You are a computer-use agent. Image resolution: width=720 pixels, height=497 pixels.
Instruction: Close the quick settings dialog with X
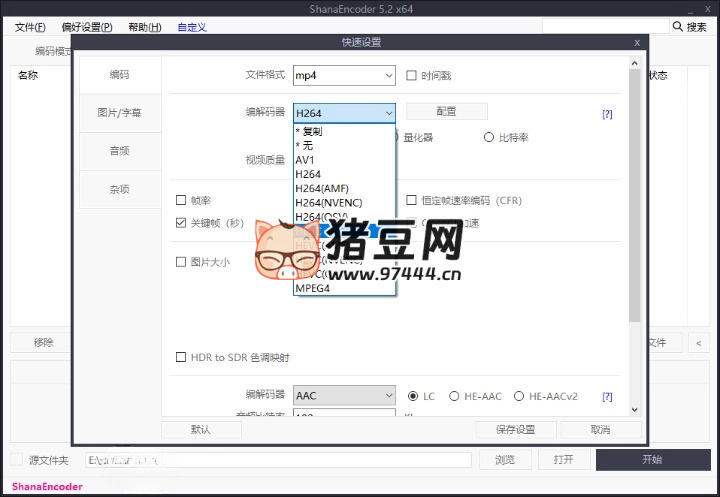point(637,43)
